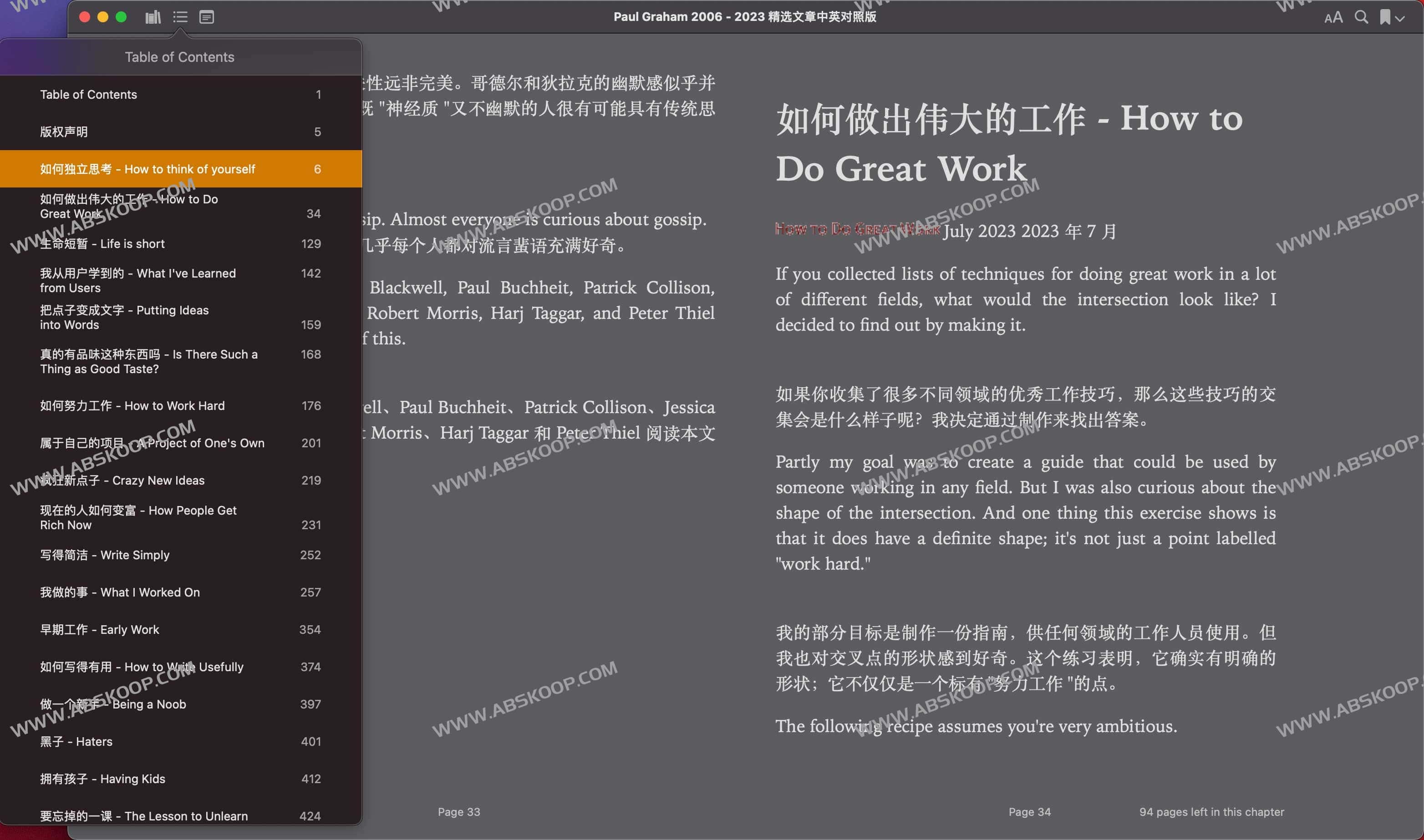Open the notes and highlights panel icon
1424x840 pixels.
pos(207,17)
